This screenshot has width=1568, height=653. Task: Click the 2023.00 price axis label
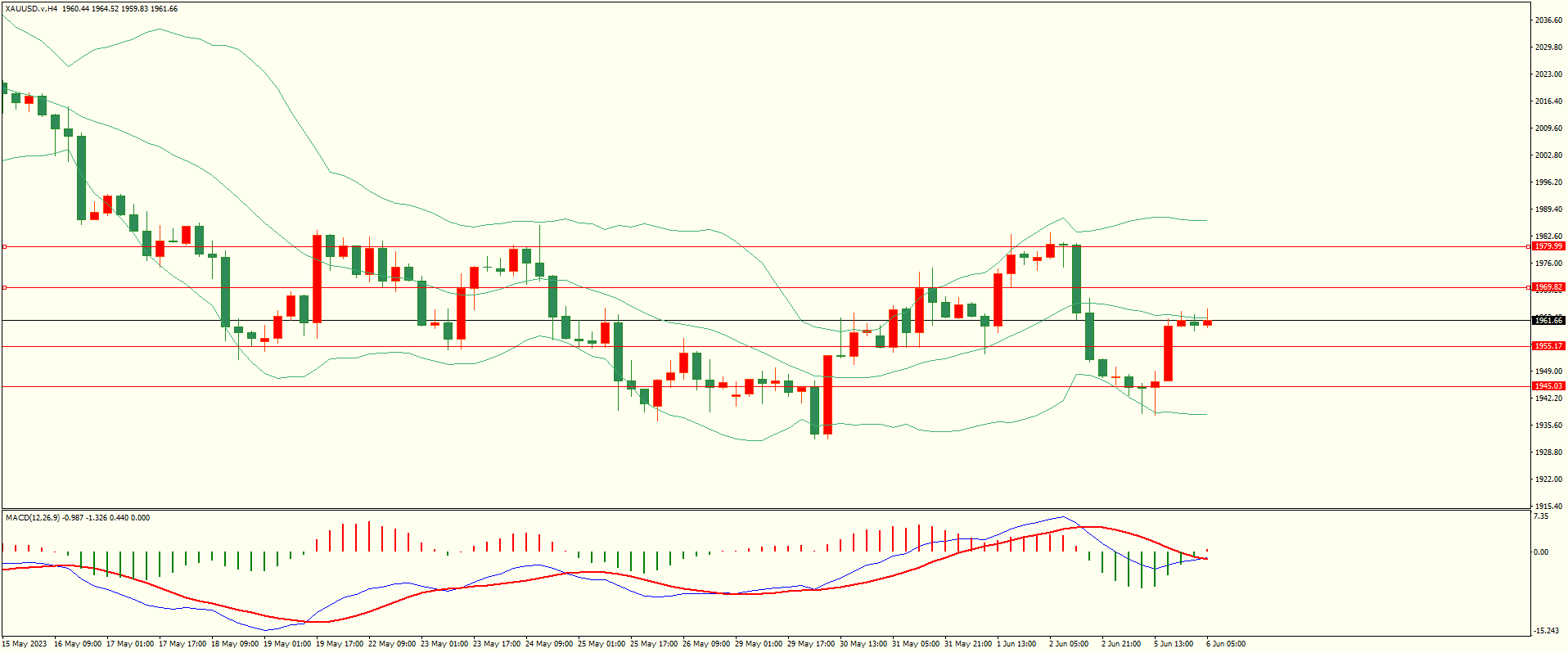click(x=1549, y=74)
